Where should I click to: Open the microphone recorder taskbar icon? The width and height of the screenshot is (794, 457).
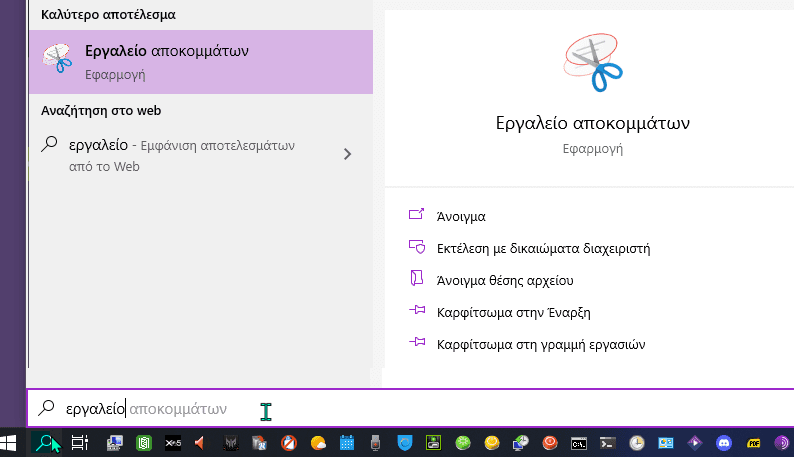[375, 443]
